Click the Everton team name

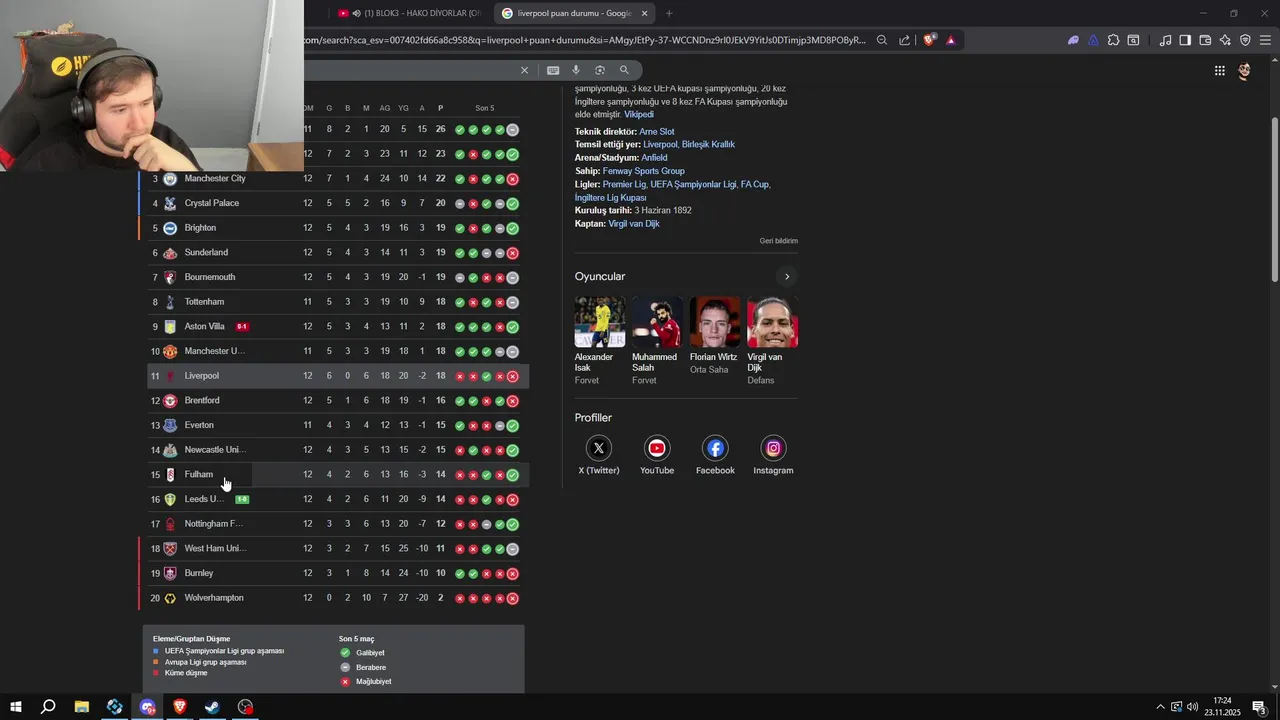[x=199, y=425]
